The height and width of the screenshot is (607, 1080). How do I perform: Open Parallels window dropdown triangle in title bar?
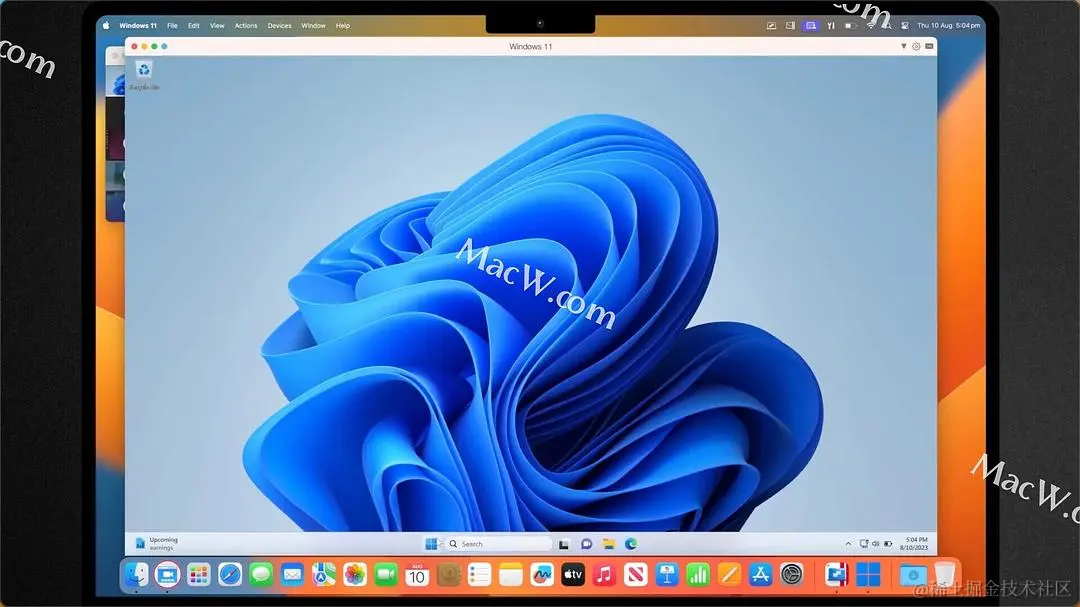[x=904, y=46]
